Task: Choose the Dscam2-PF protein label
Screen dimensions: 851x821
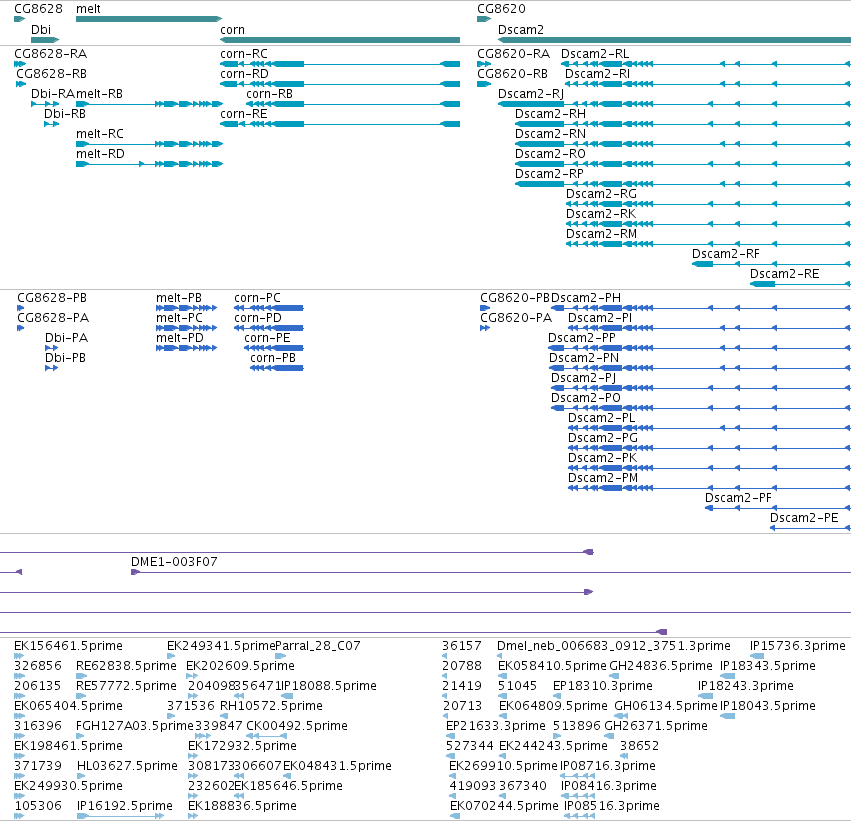Action: 738,499
